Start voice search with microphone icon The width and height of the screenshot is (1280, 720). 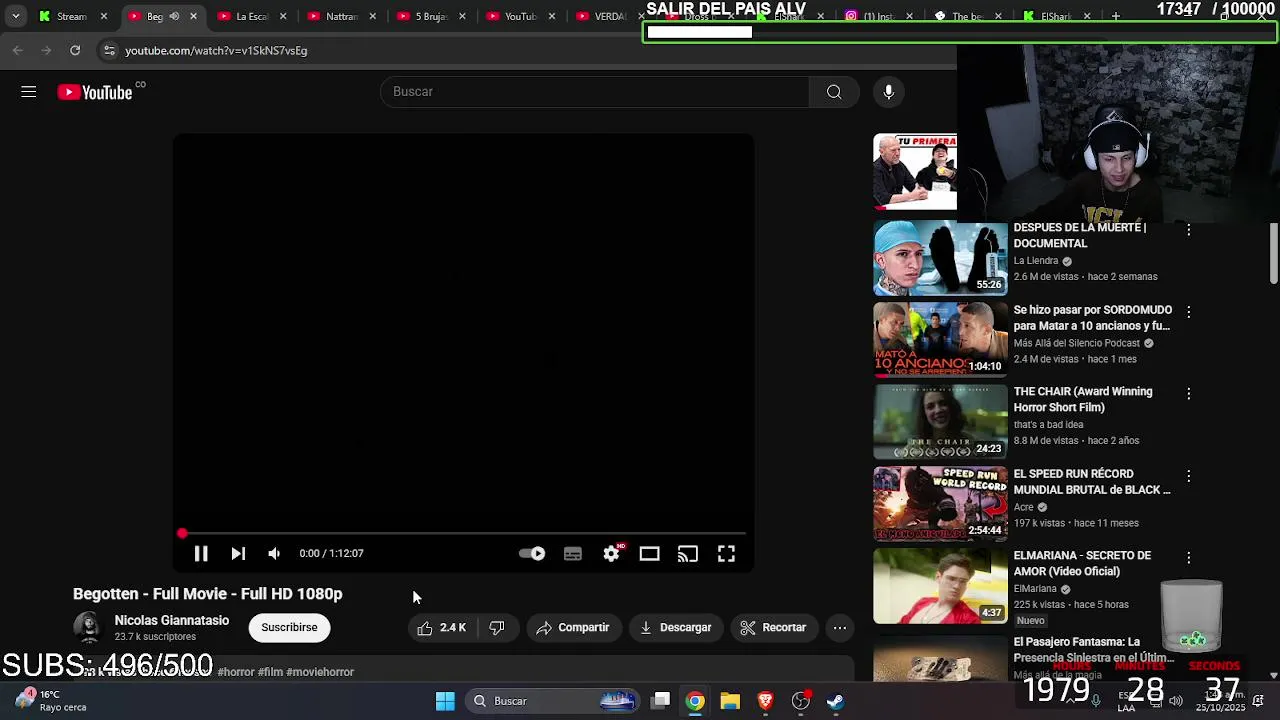[888, 92]
